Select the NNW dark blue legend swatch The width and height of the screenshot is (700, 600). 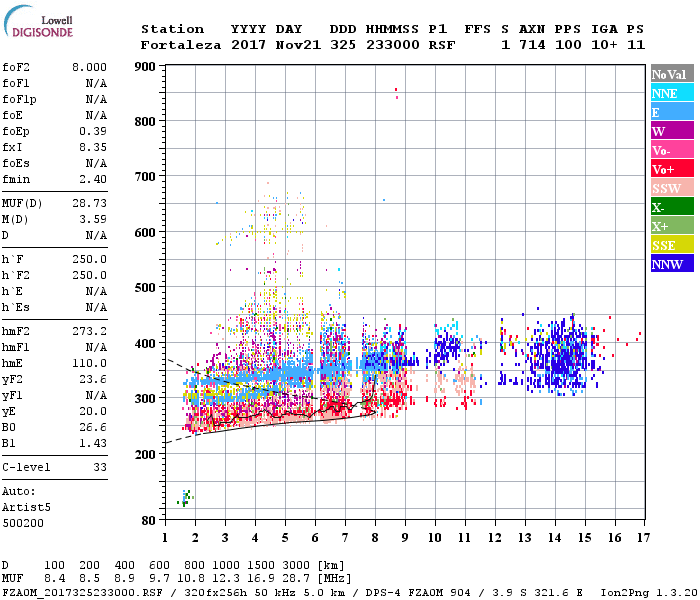click(x=672, y=263)
